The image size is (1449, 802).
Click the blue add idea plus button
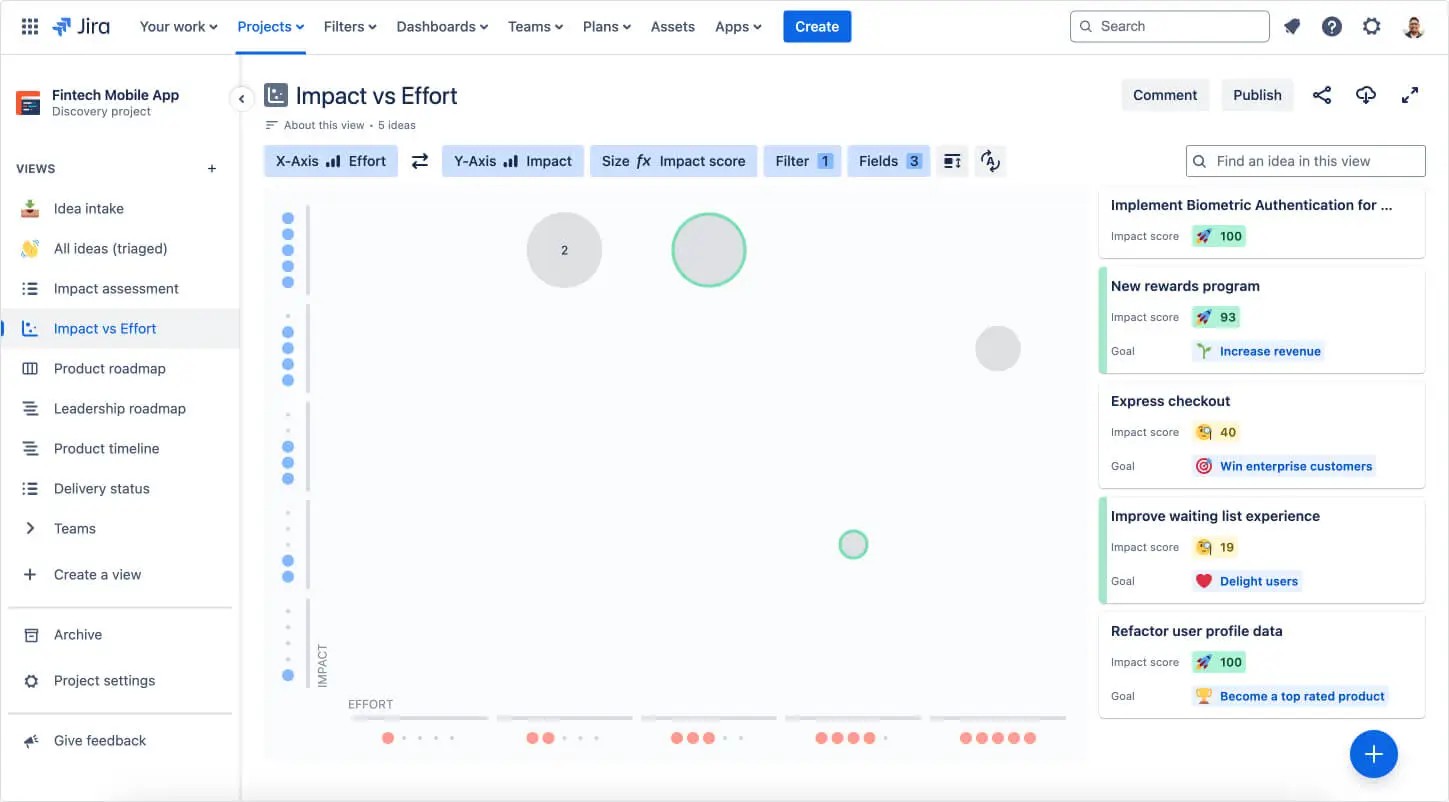[1374, 754]
